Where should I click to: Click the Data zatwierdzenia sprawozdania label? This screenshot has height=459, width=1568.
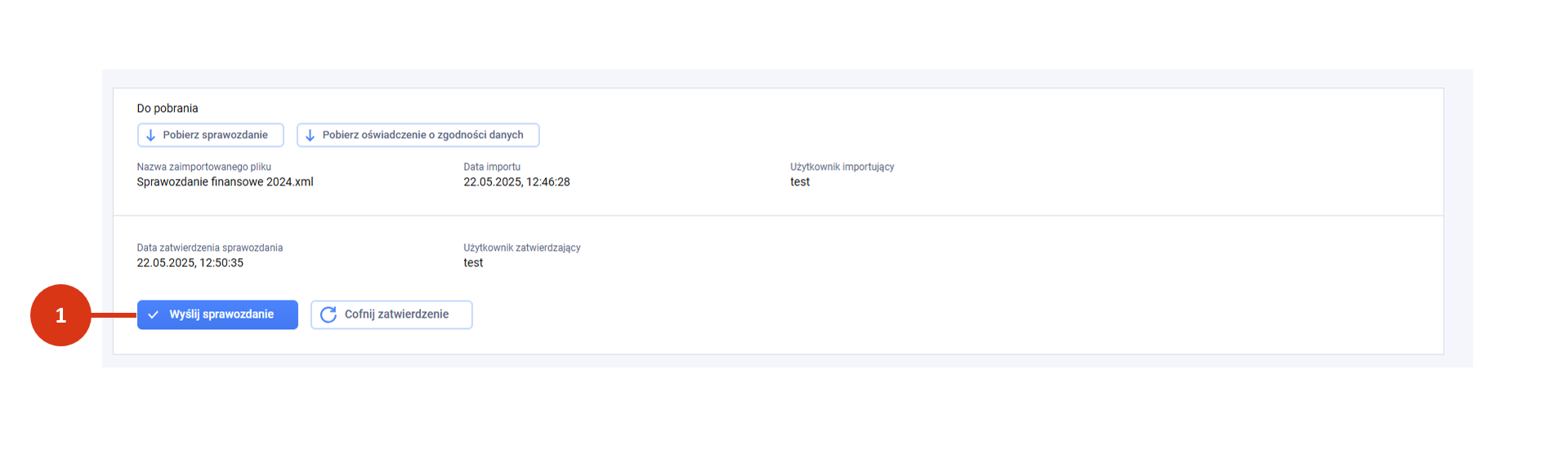[210, 247]
